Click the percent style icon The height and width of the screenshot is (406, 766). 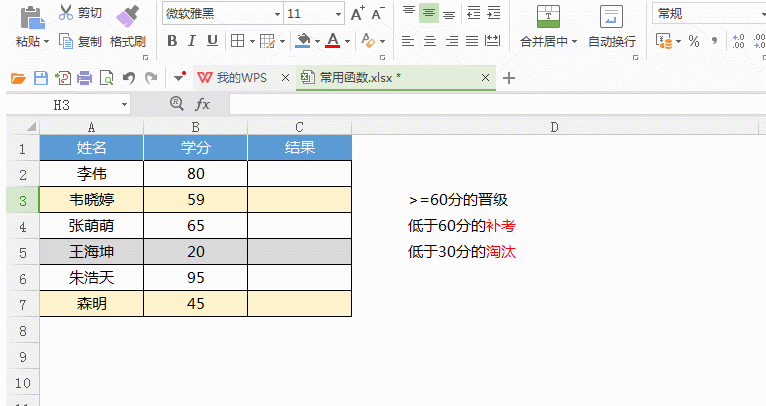693,41
